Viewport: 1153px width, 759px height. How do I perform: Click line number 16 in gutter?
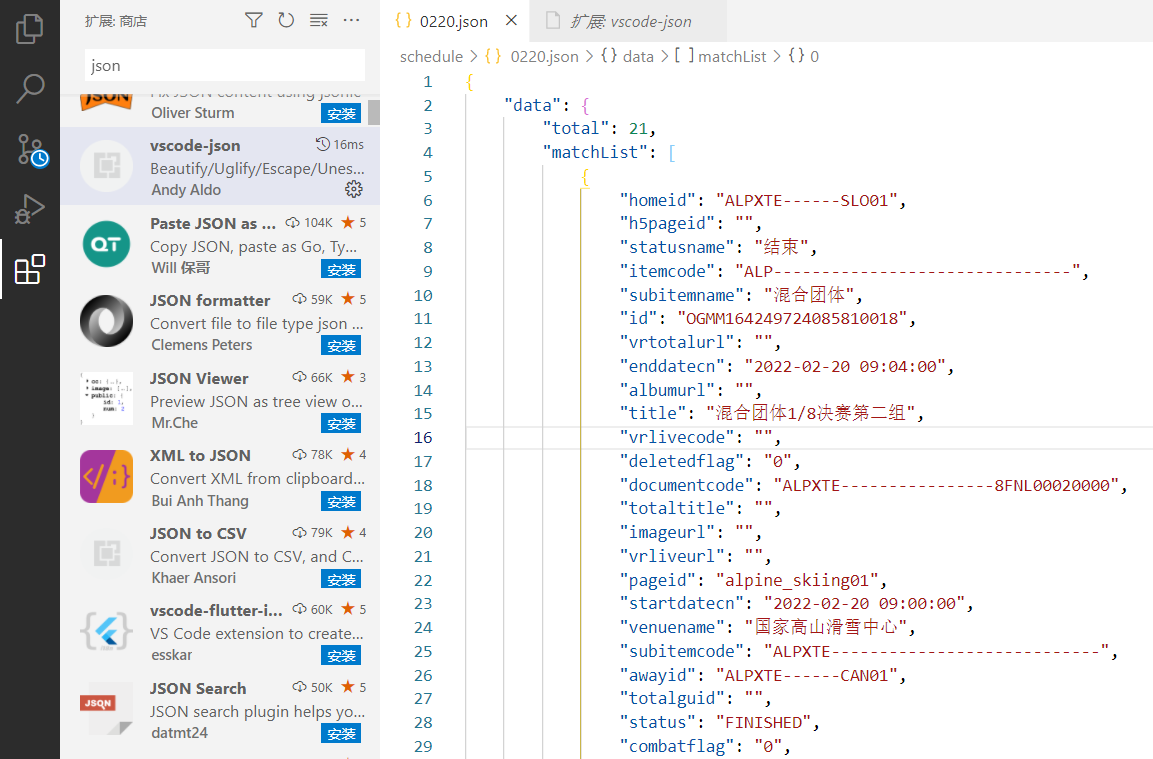click(x=423, y=438)
